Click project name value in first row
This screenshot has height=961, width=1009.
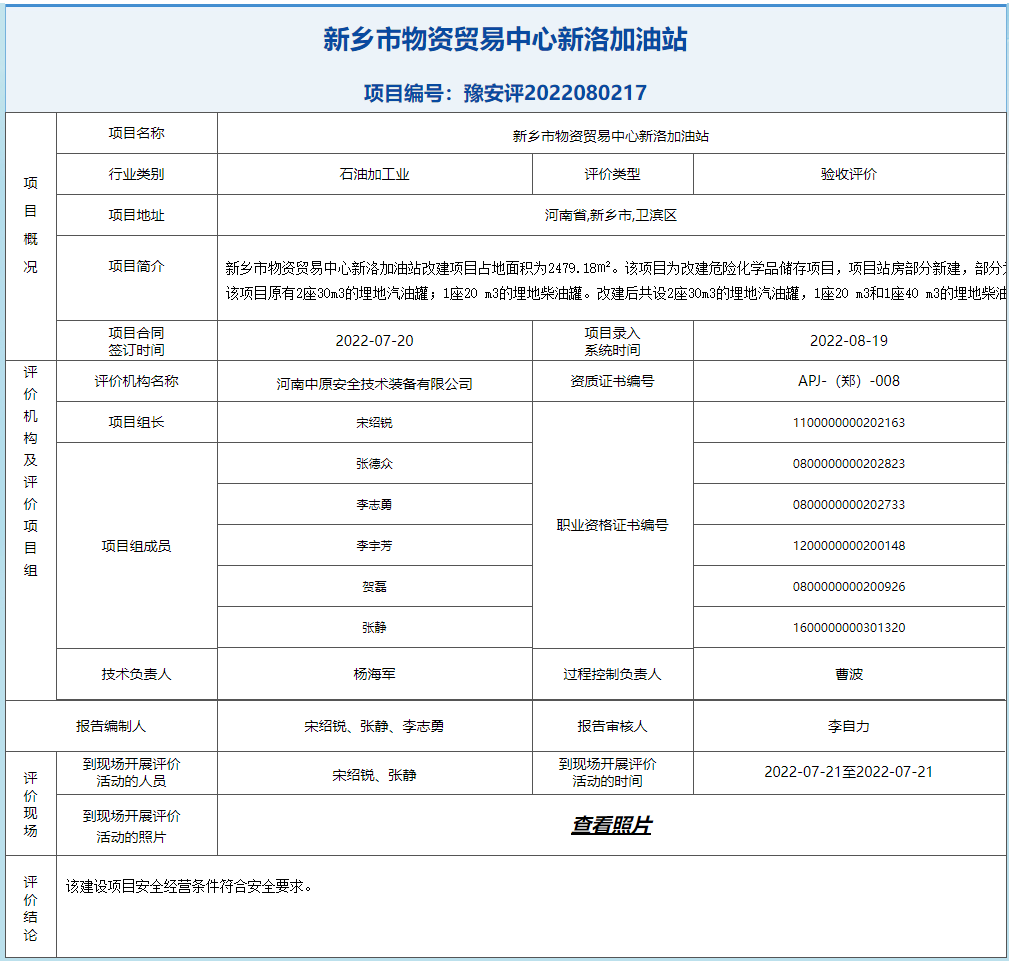(611, 136)
